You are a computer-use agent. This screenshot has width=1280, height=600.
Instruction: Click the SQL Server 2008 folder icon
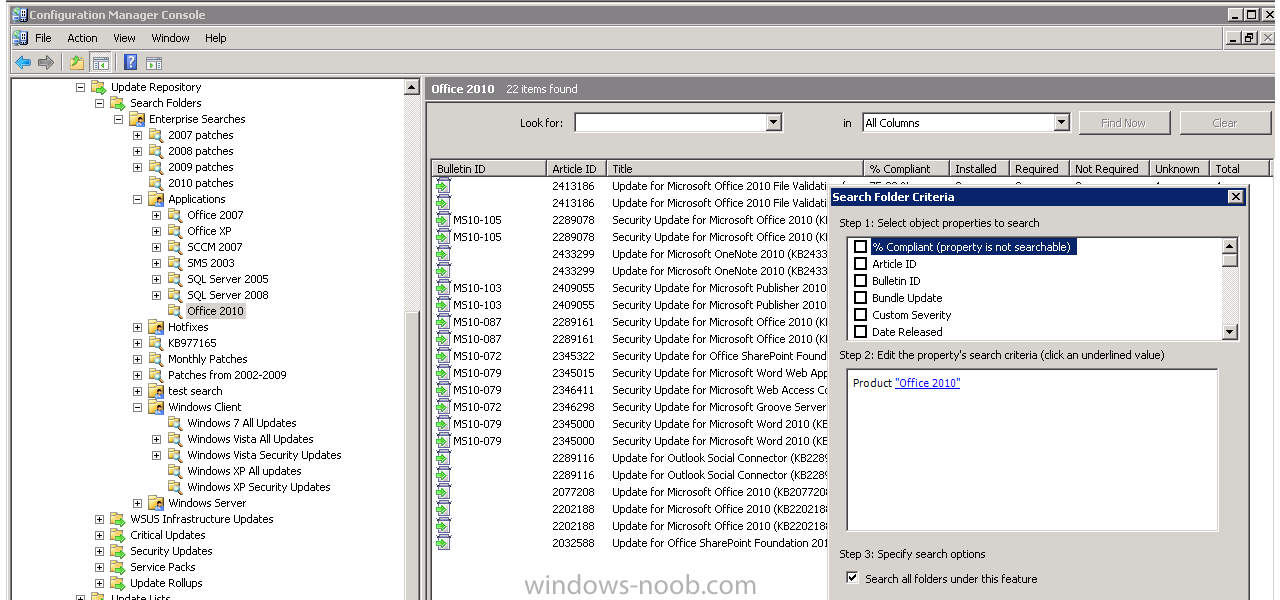click(x=175, y=295)
